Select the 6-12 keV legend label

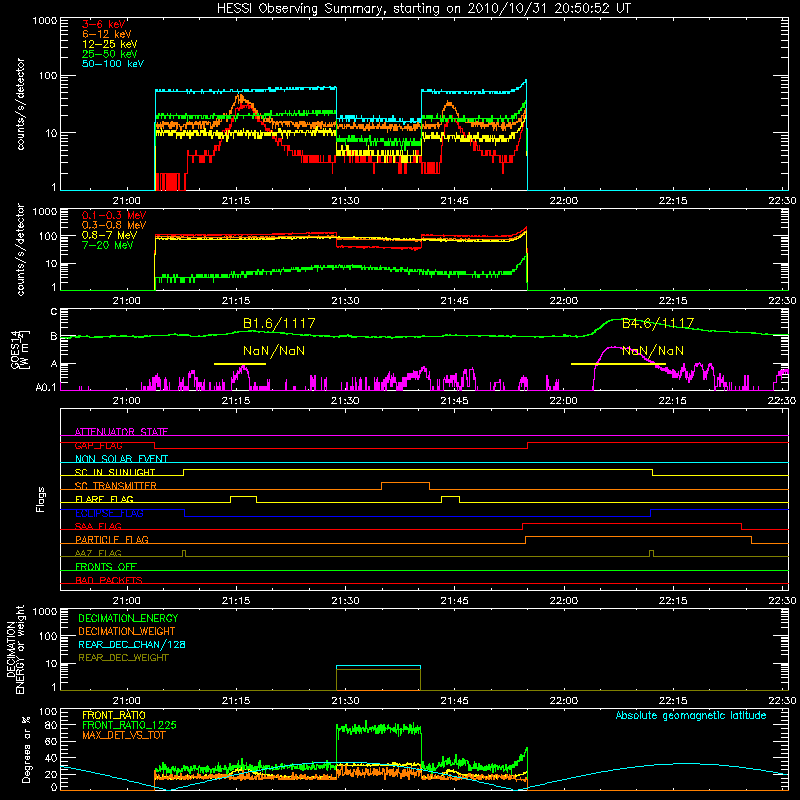[x=106, y=34]
